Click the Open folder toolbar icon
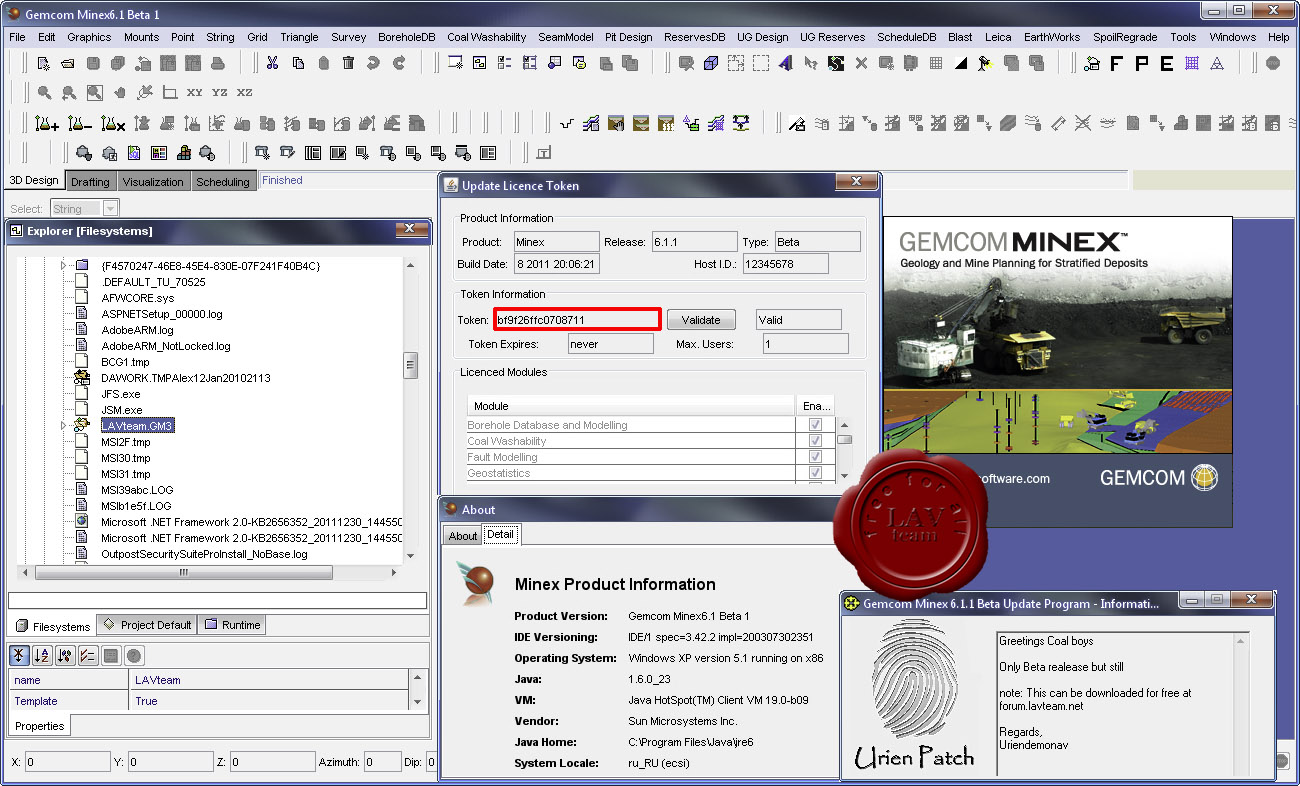The width and height of the screenshot is (1300, 786). (68, 63)
